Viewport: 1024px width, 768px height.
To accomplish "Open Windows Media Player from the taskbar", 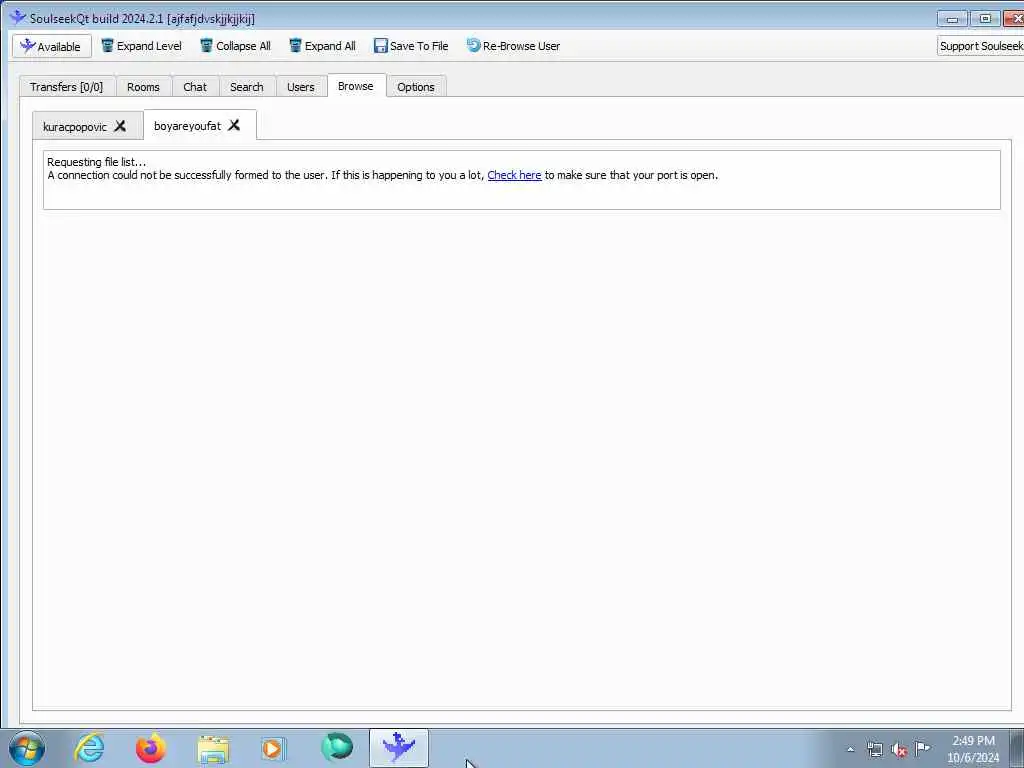I will tap(273, 749).
